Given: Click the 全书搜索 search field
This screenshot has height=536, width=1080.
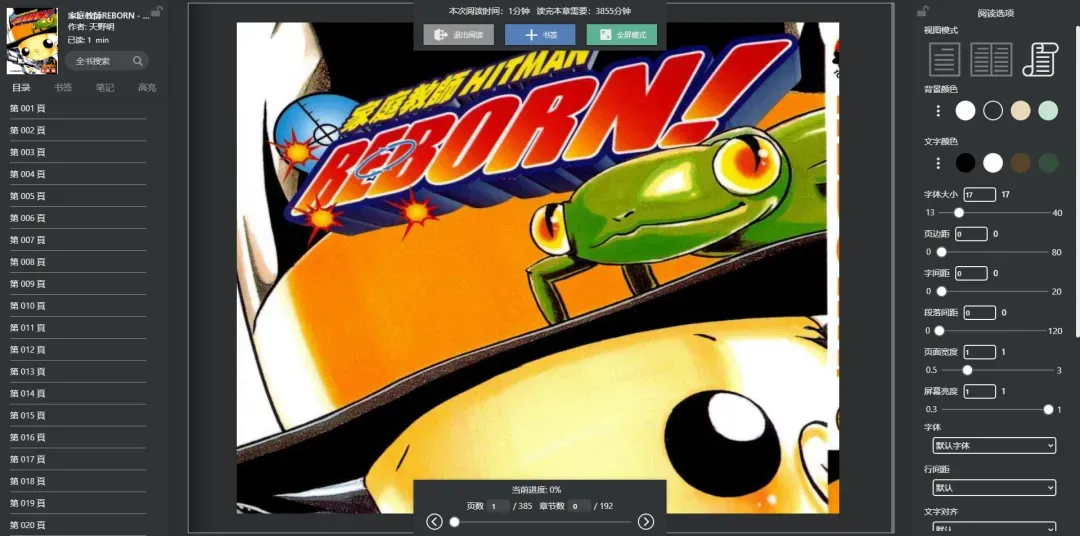Looking at the screenshot, I should point(107,61).
